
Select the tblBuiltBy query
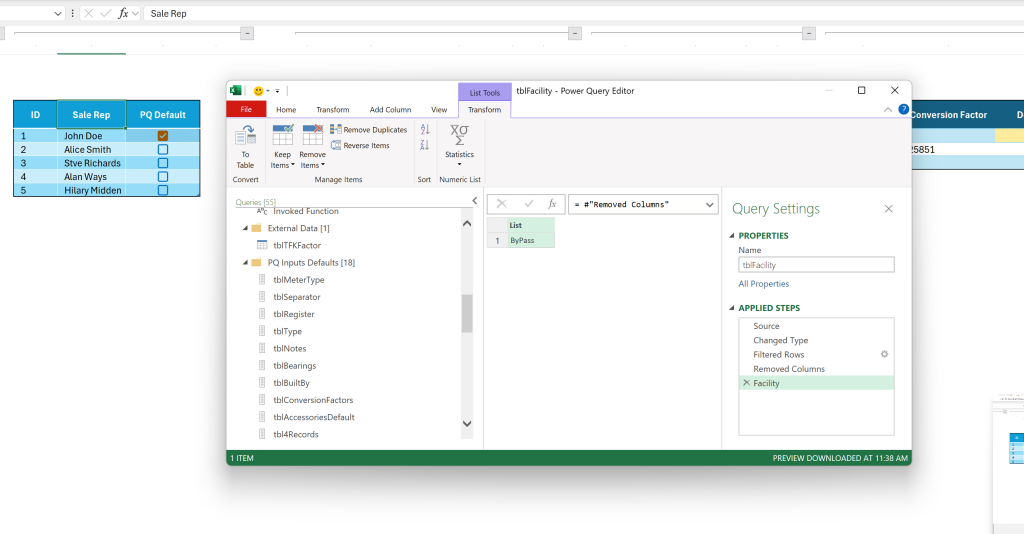click(291, 383)
